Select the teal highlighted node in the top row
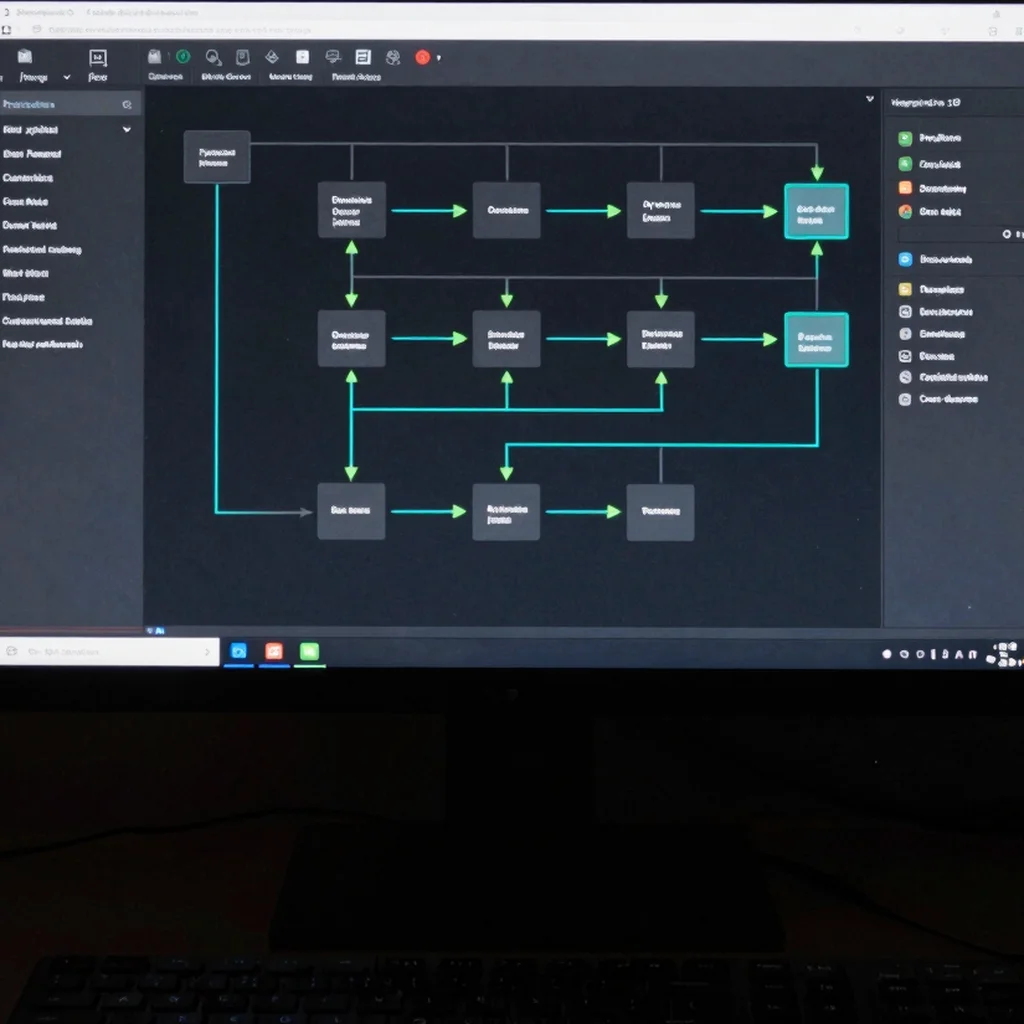The image size is (1024, 1024). (816, 211)
